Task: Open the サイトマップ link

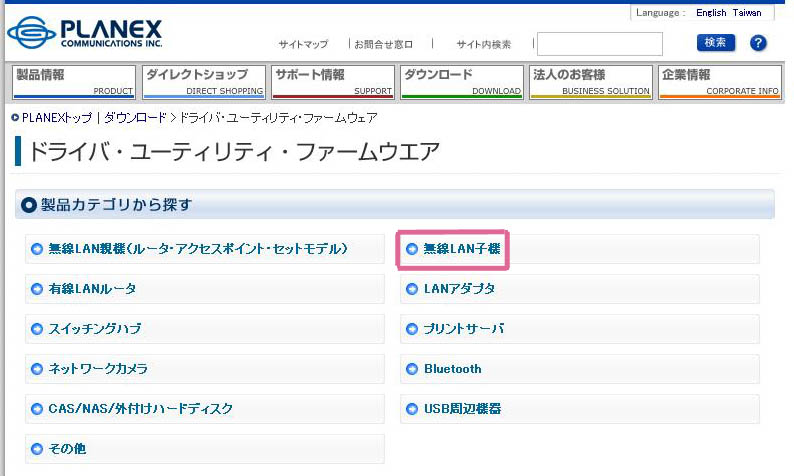Action: [303, 45]
